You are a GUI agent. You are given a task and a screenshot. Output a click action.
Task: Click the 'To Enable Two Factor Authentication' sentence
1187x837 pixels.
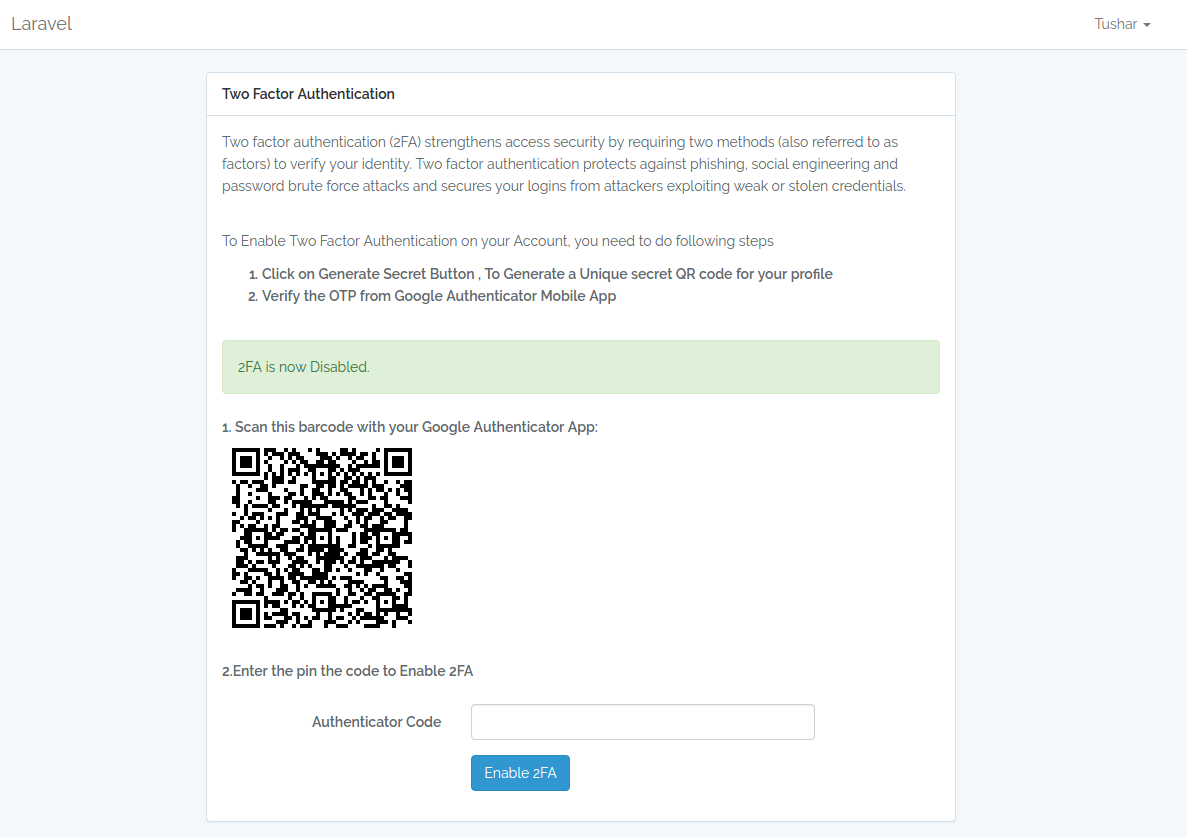pos(498,241)
